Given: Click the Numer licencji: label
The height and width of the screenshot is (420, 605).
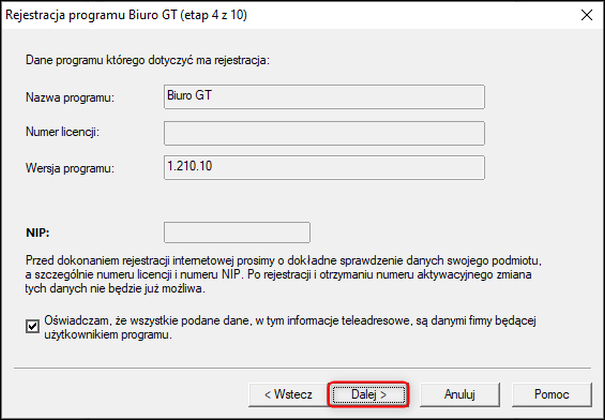Looking at the screenshot, I should pos(63,132).
